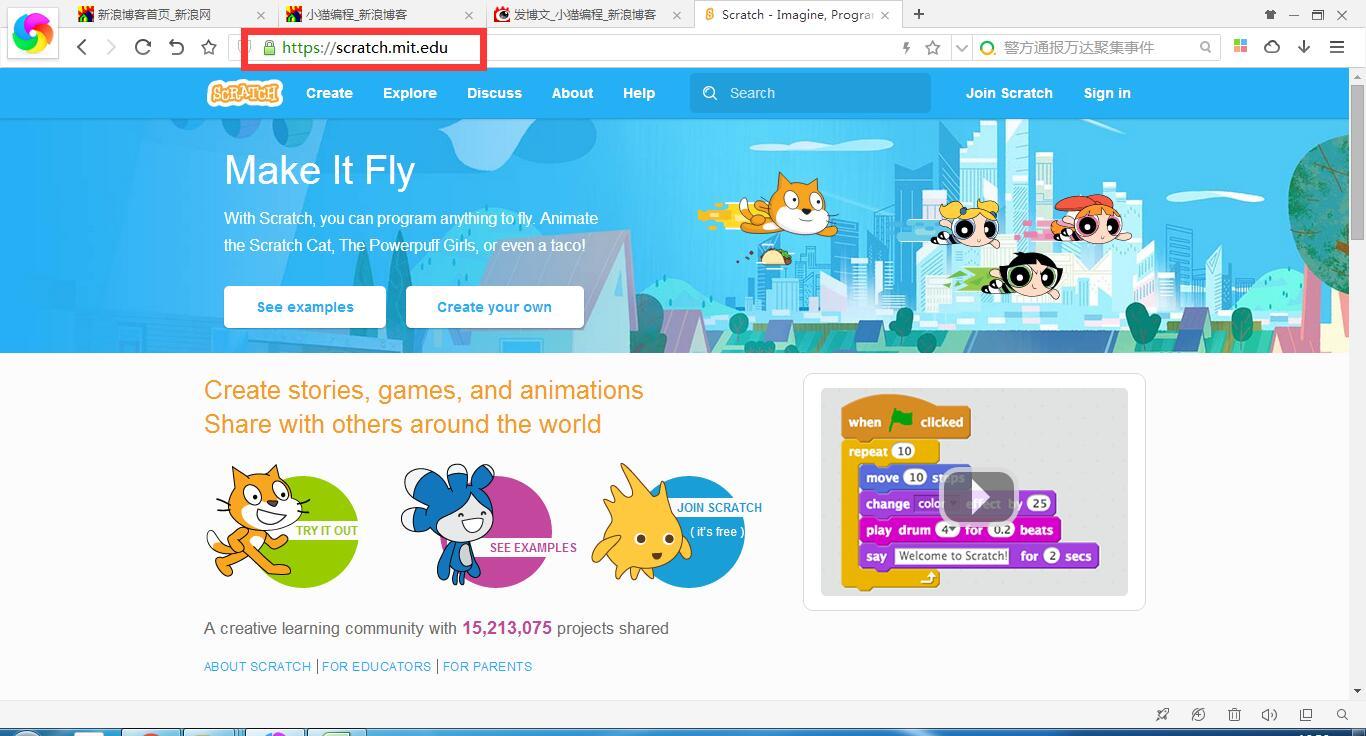Click the overlapping windows icon in status bar
Viewport: 1366px width, 736px height.
click(1306, 714)
